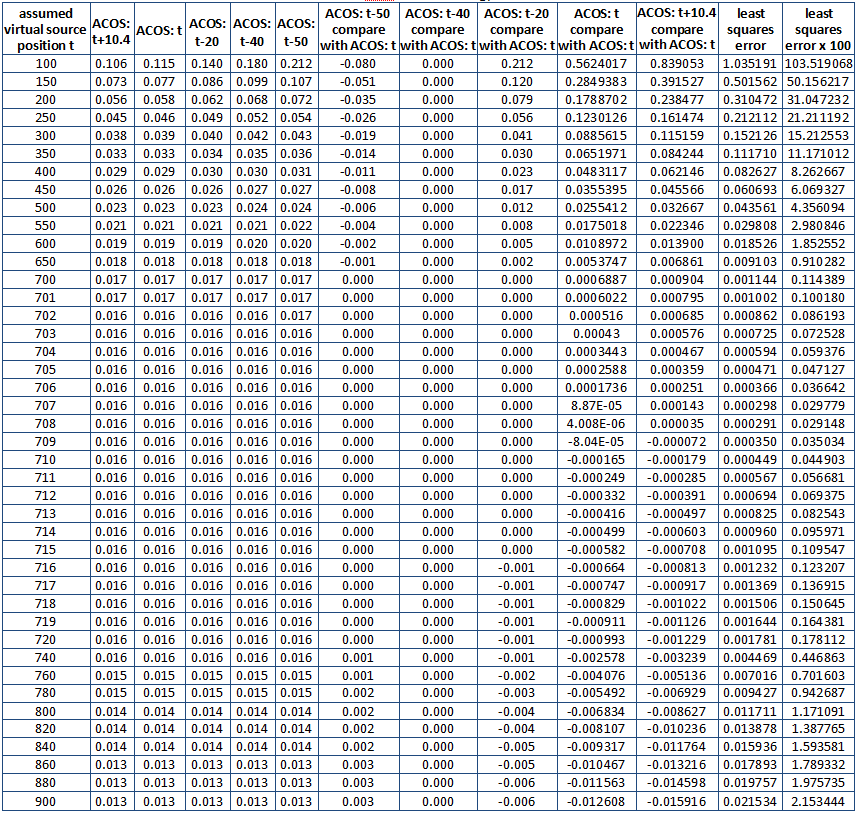The height and width of the screenshot is (813, 857).
Task: Click the 'least squares error x 100' header
Action: tap(818, 29)
